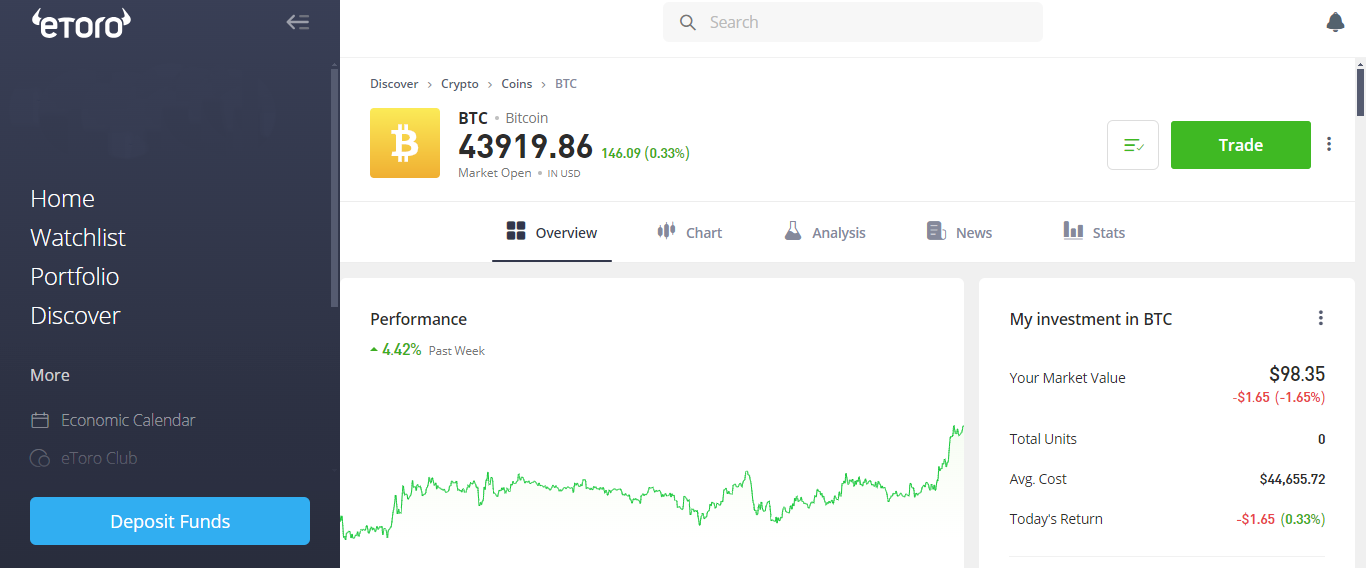Switch to the Overview tab

click(552, 233)
